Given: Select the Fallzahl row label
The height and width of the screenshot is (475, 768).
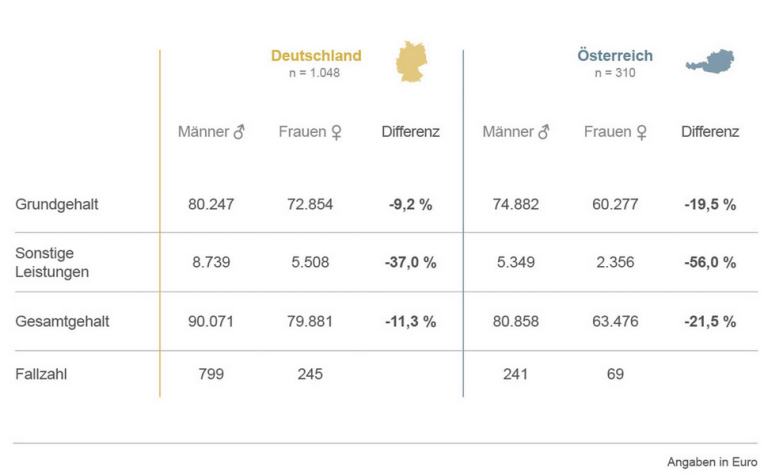Looking at the screenshot, I should [45, 374].
